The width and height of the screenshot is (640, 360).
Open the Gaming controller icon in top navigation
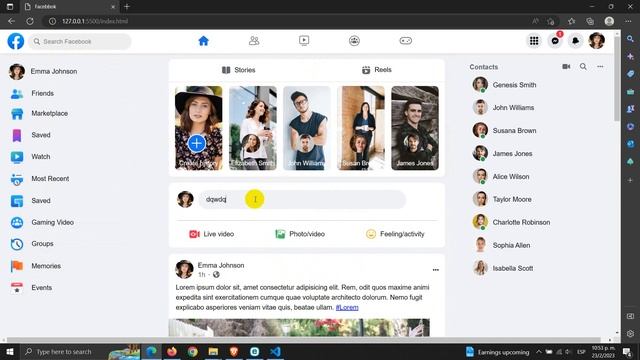click(x=405, y=41)
